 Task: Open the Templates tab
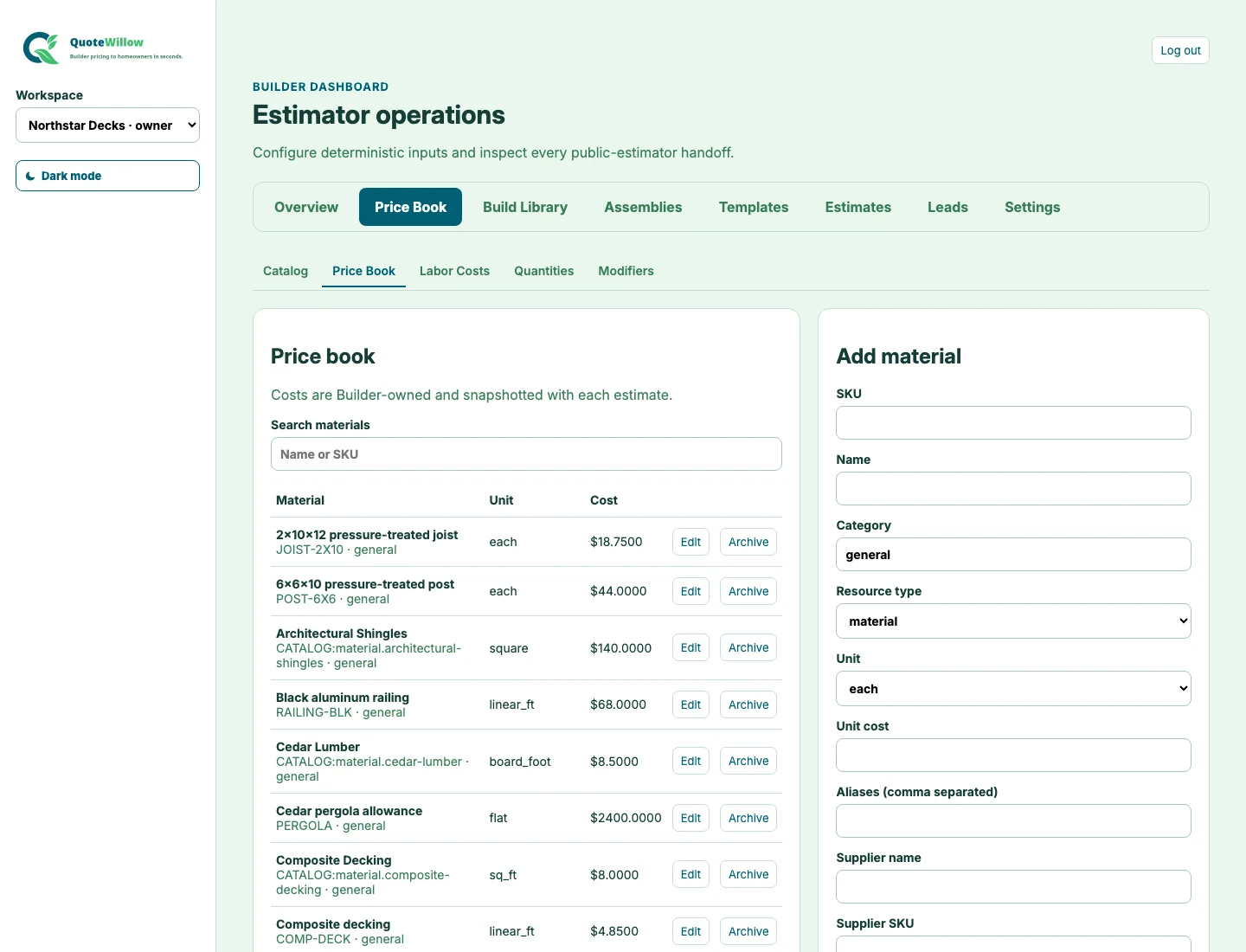[754, 207]
